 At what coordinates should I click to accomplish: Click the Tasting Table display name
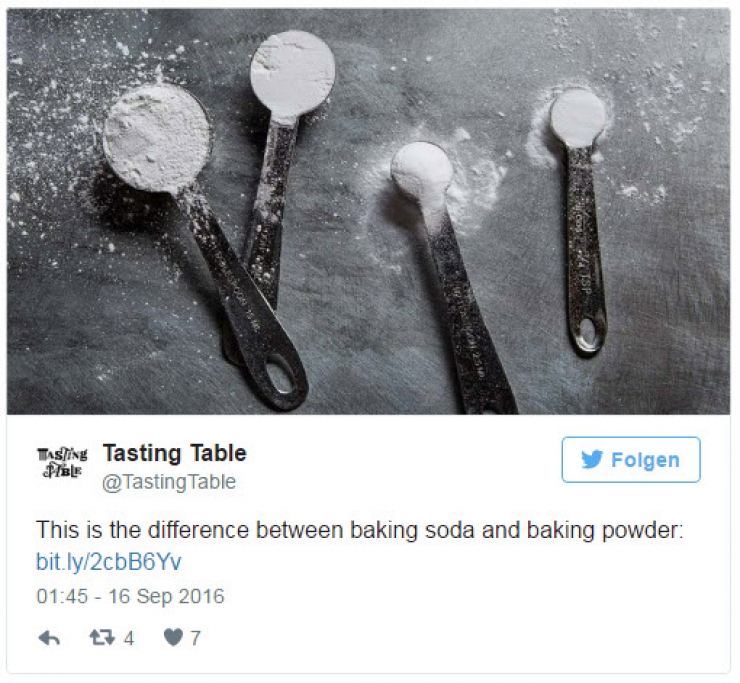pos(175,453)
